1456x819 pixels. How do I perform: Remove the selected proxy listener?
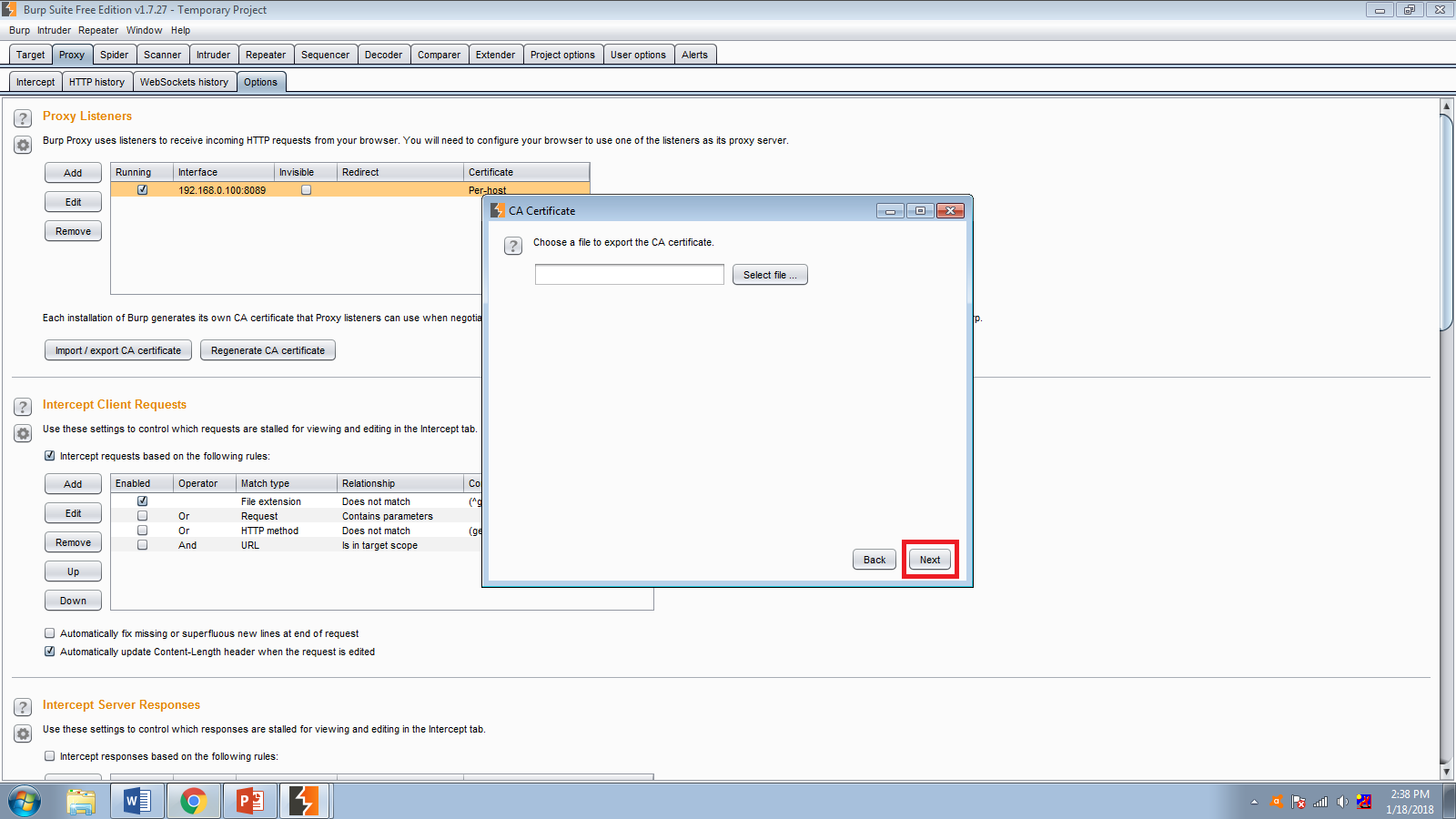73,231
